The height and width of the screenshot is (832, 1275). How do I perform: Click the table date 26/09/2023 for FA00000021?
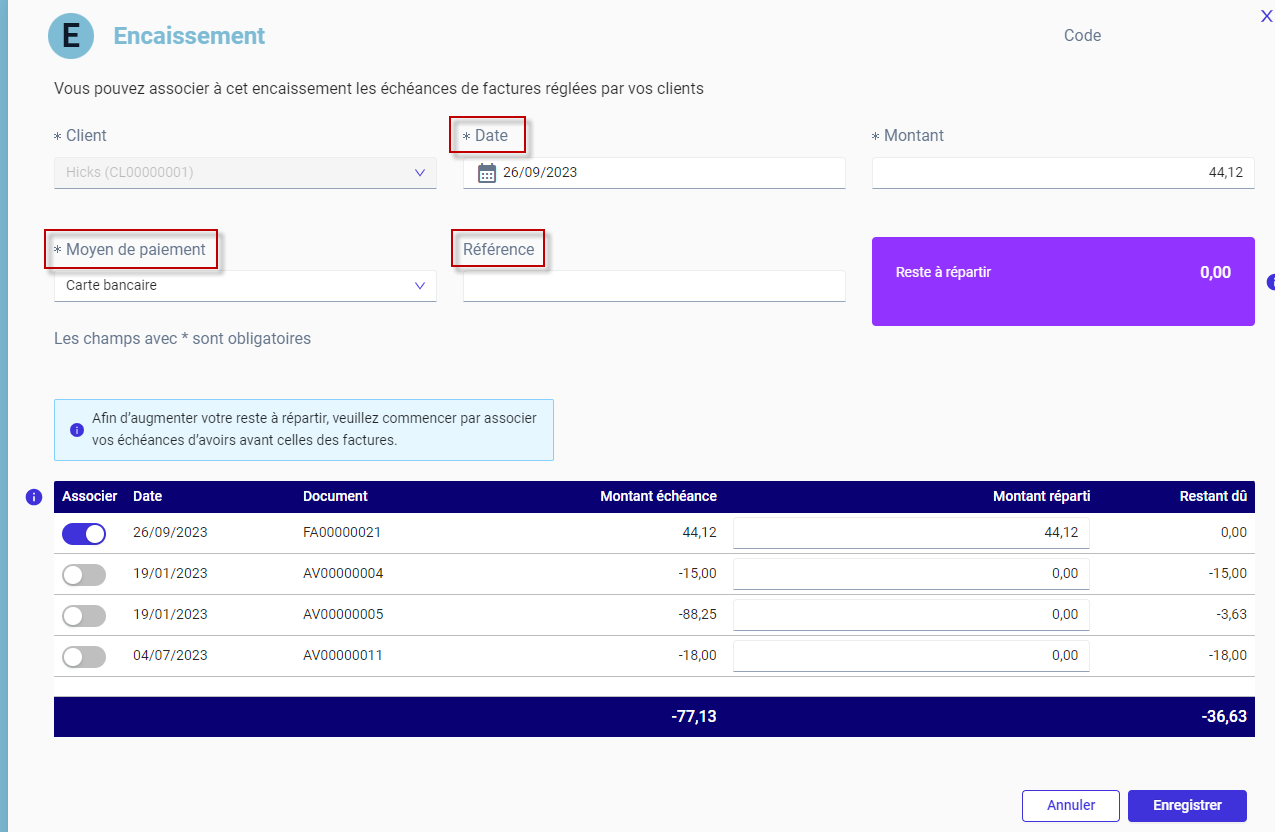(x=170, y=532)
